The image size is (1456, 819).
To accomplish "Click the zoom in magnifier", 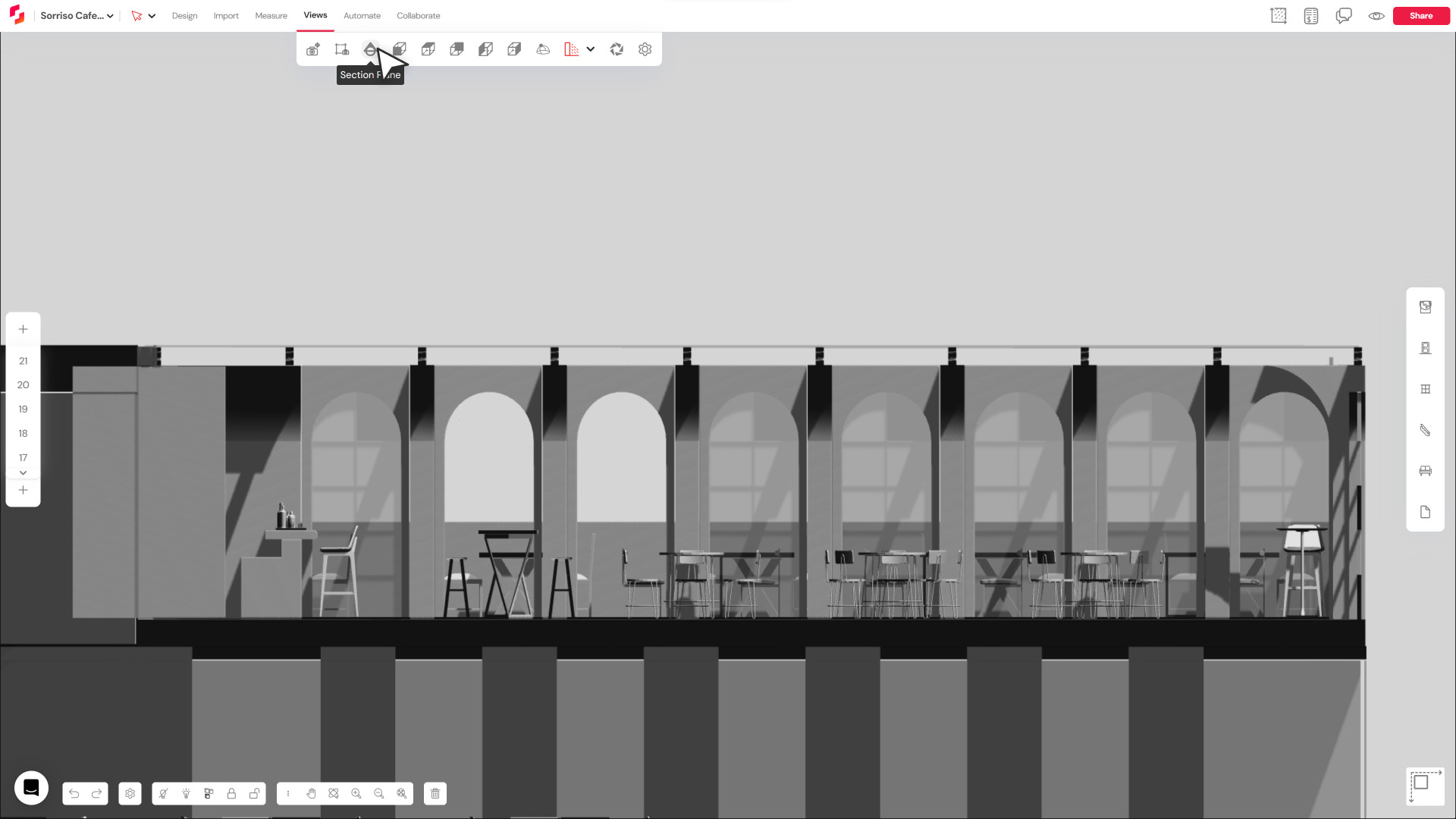I will 356,793.
